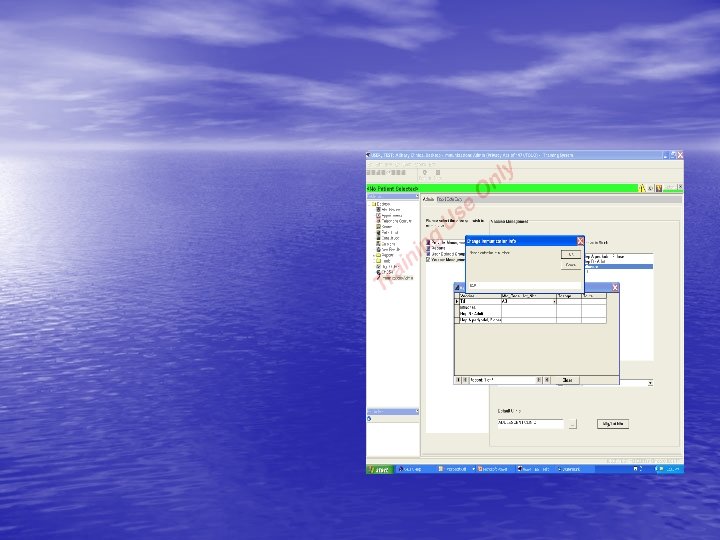Open the combo box arrow right of the grid window
Viewport: 720px width, 540px height.
pyautogui.click(x=650, y=383)
